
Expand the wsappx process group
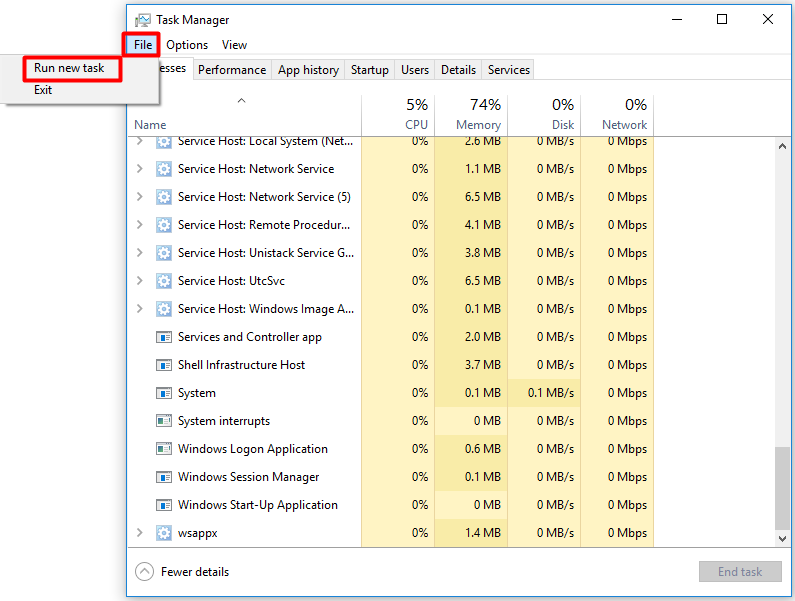[139, 533]
